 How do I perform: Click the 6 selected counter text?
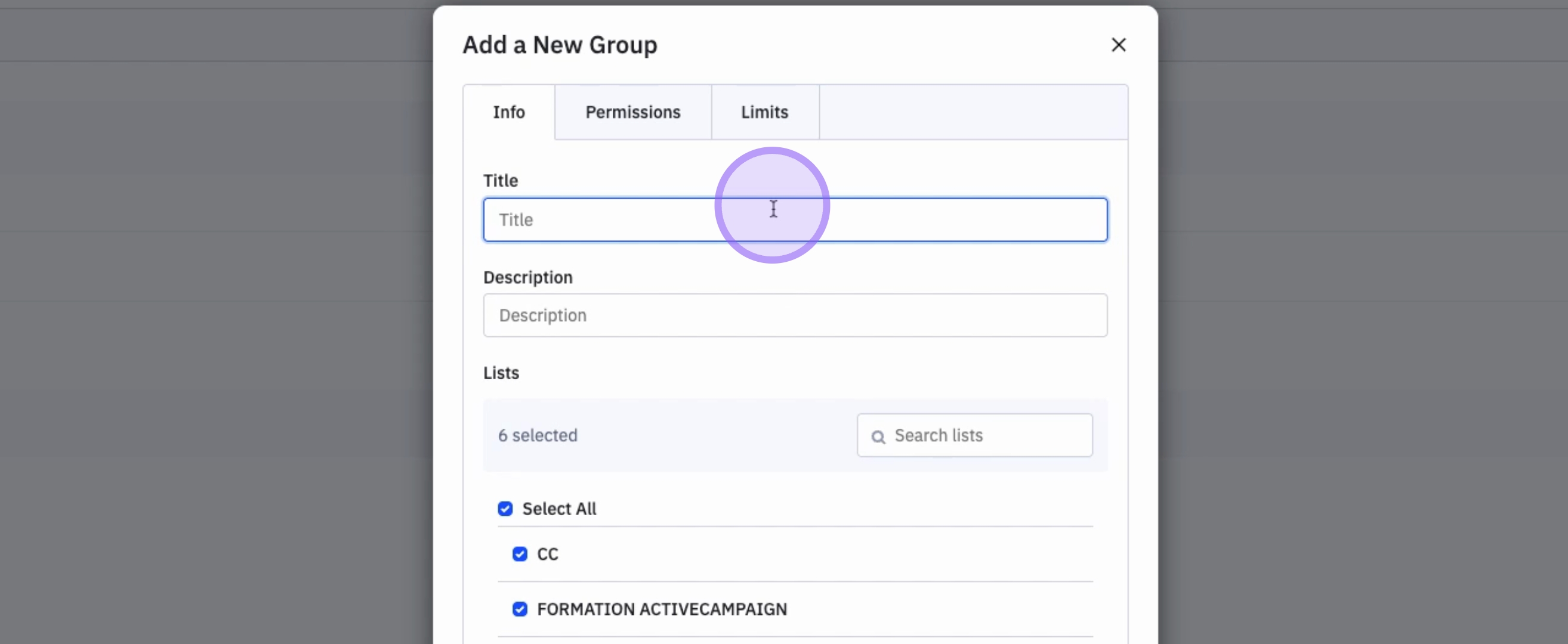(537, 436)
